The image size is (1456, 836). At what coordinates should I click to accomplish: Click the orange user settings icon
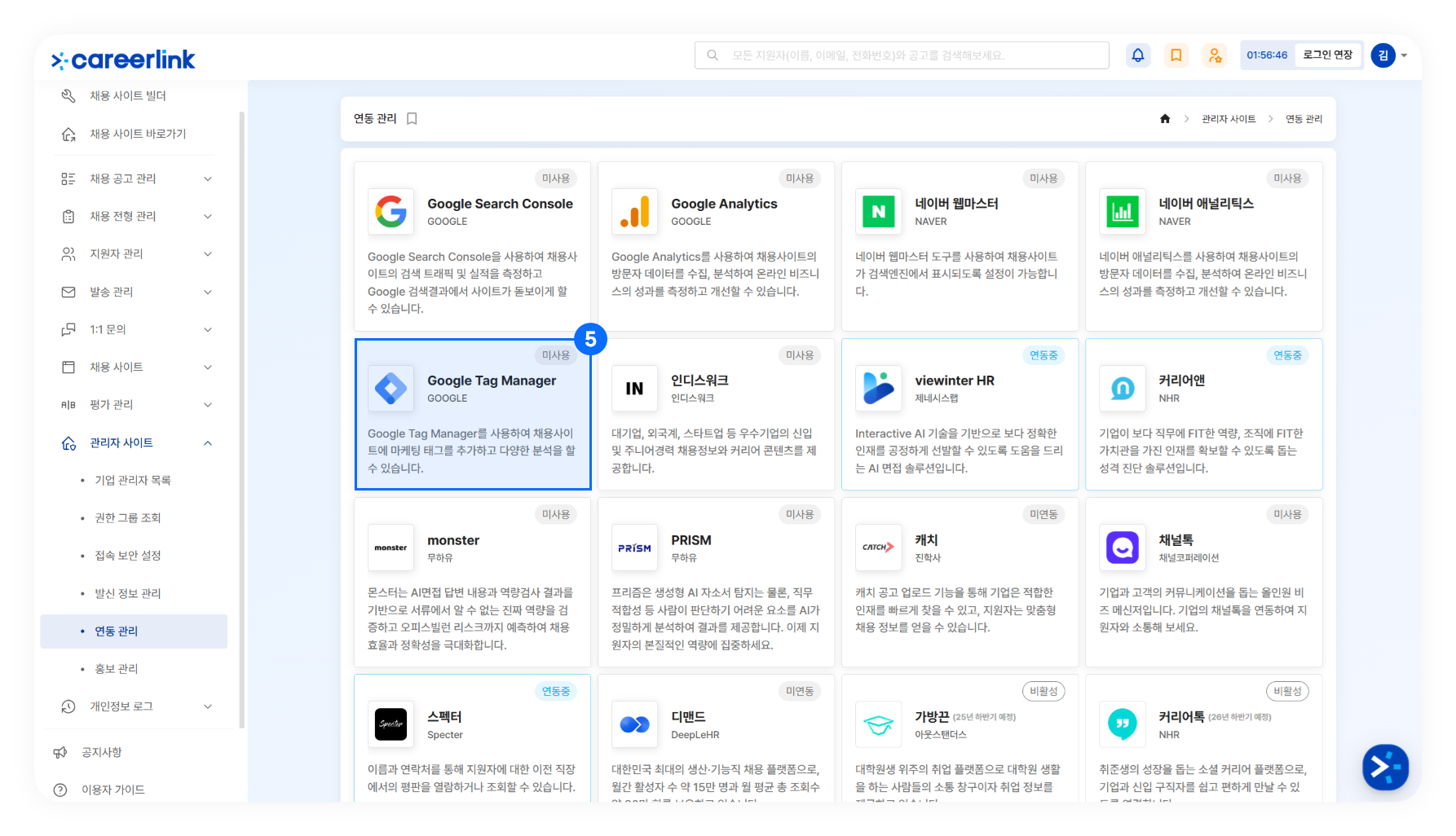(1216, 55)
